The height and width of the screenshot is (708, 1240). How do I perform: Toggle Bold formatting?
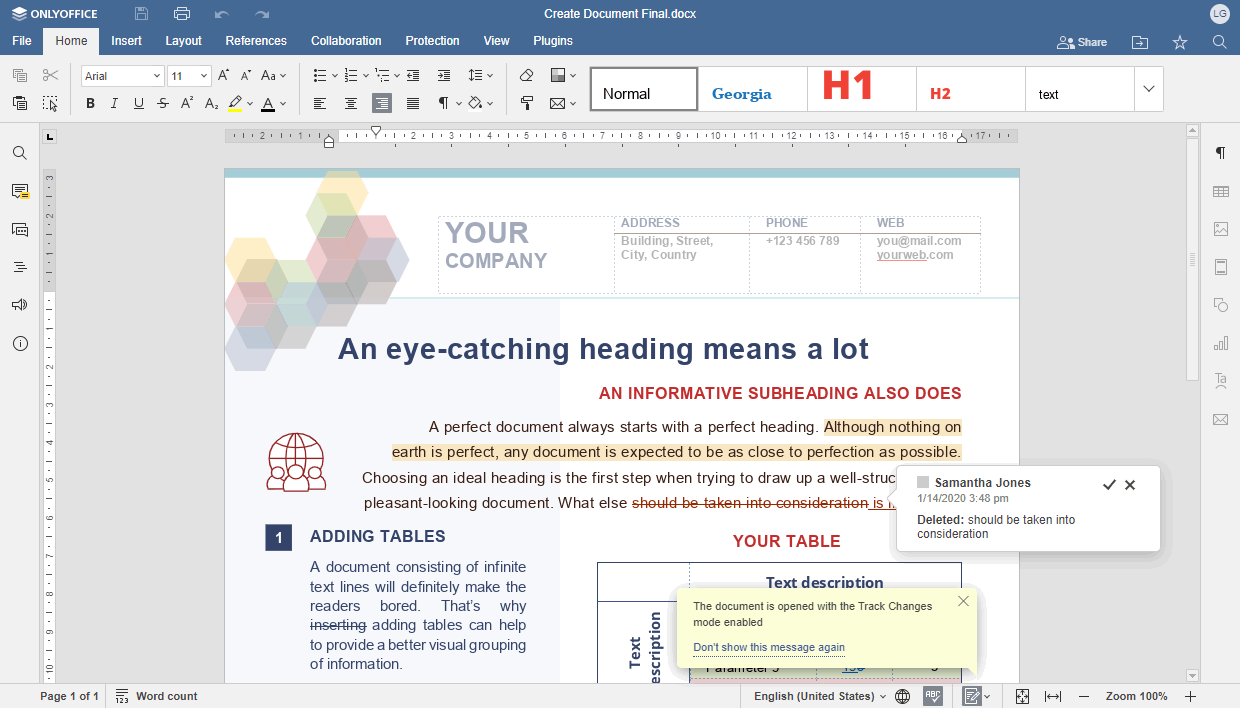pyautogui.click(x=90, y=103)
